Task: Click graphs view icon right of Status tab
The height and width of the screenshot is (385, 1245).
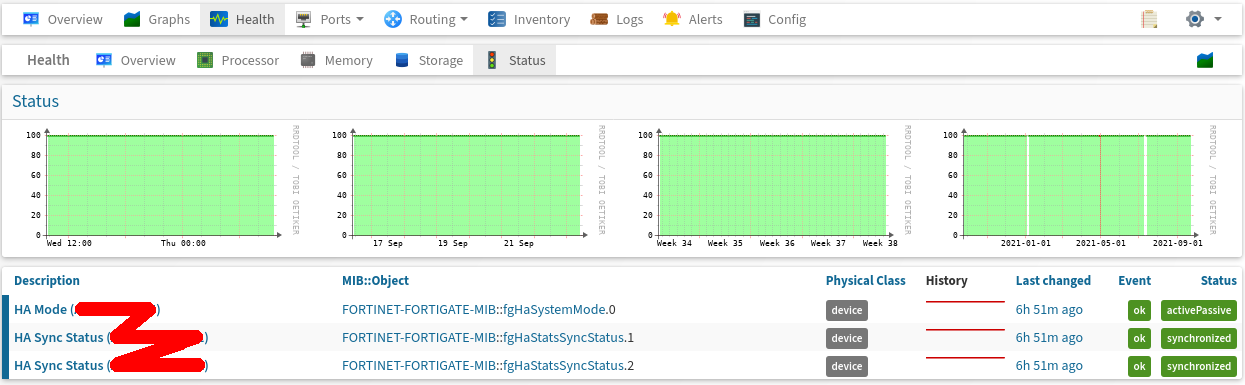Action: tap(1205, 60)
